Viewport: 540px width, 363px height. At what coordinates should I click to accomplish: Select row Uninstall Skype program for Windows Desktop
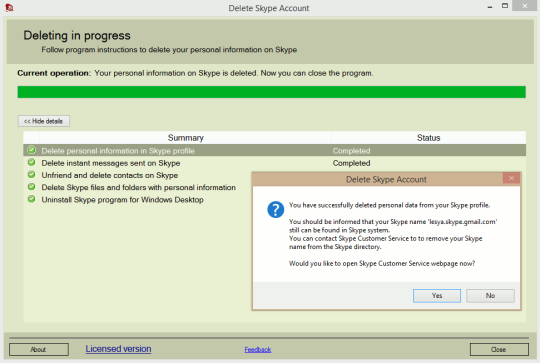tap(137, 200)
